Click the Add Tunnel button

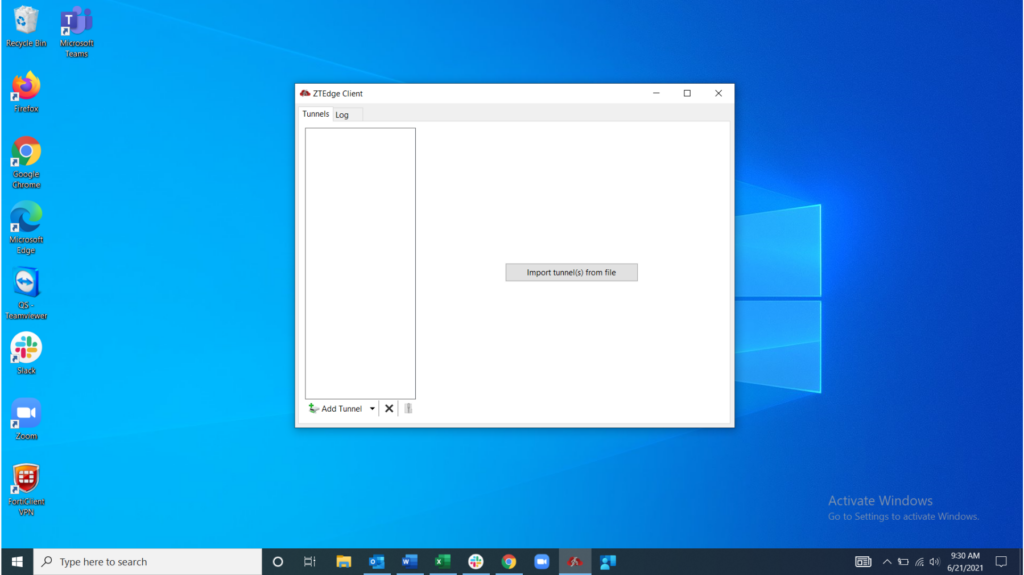pos(336,409)
